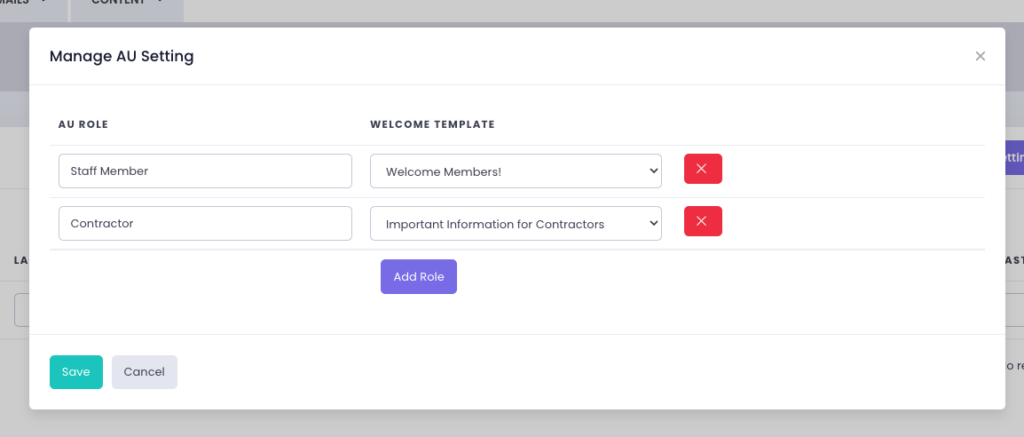Viewport: 1024px width, 437px height.
Task: Open the Welcome Members! template dropdown
Action: coord(515,171)
